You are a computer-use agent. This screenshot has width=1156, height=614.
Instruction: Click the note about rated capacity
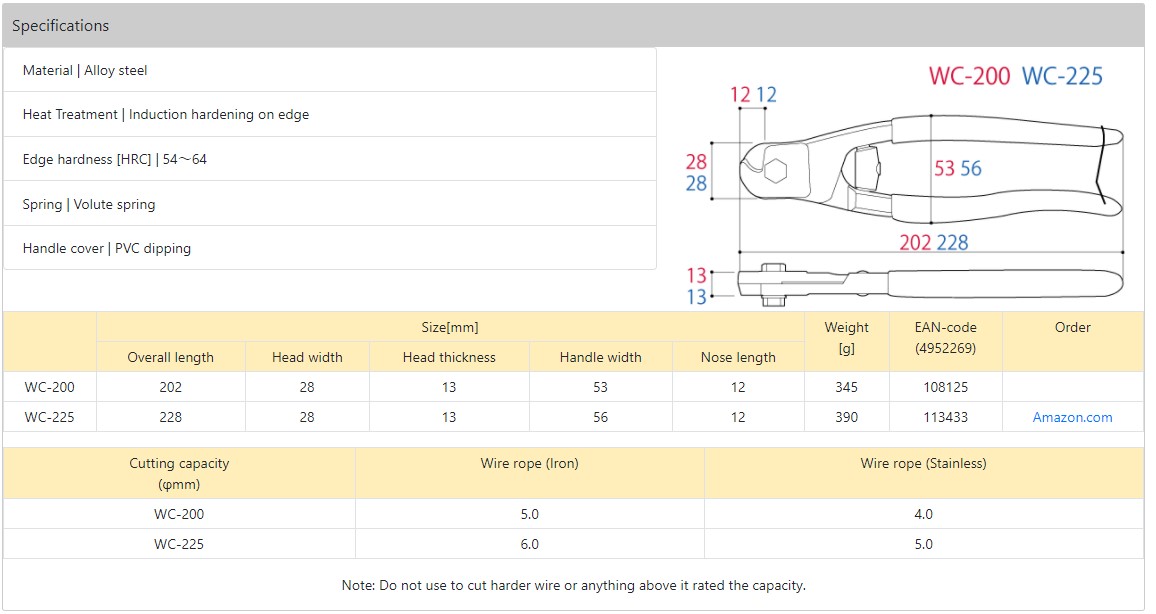(573, 585)
